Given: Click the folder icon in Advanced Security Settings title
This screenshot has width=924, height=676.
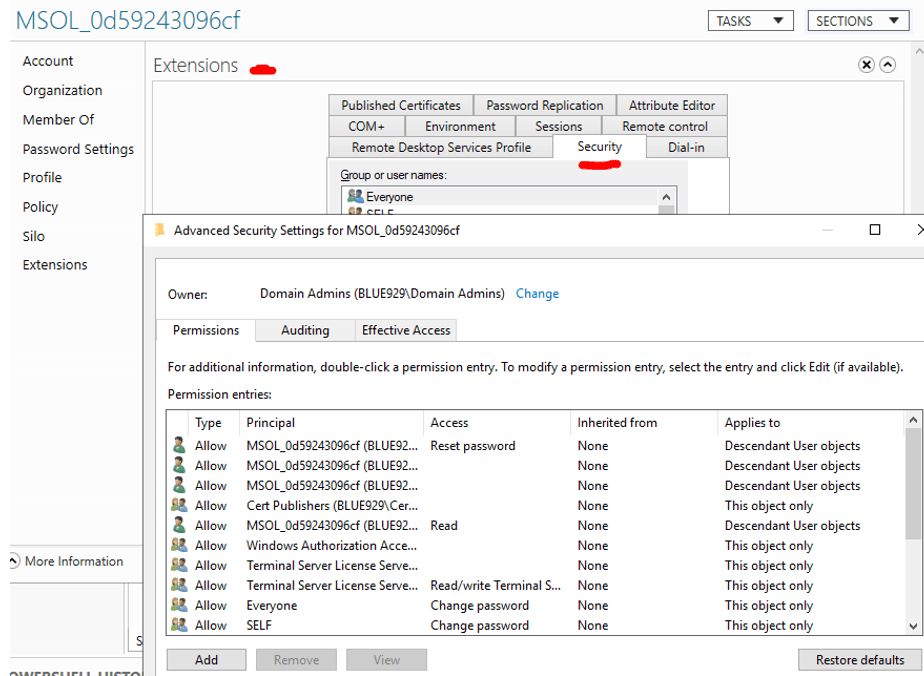Looking at the screenshot, I should coord(160,230).
